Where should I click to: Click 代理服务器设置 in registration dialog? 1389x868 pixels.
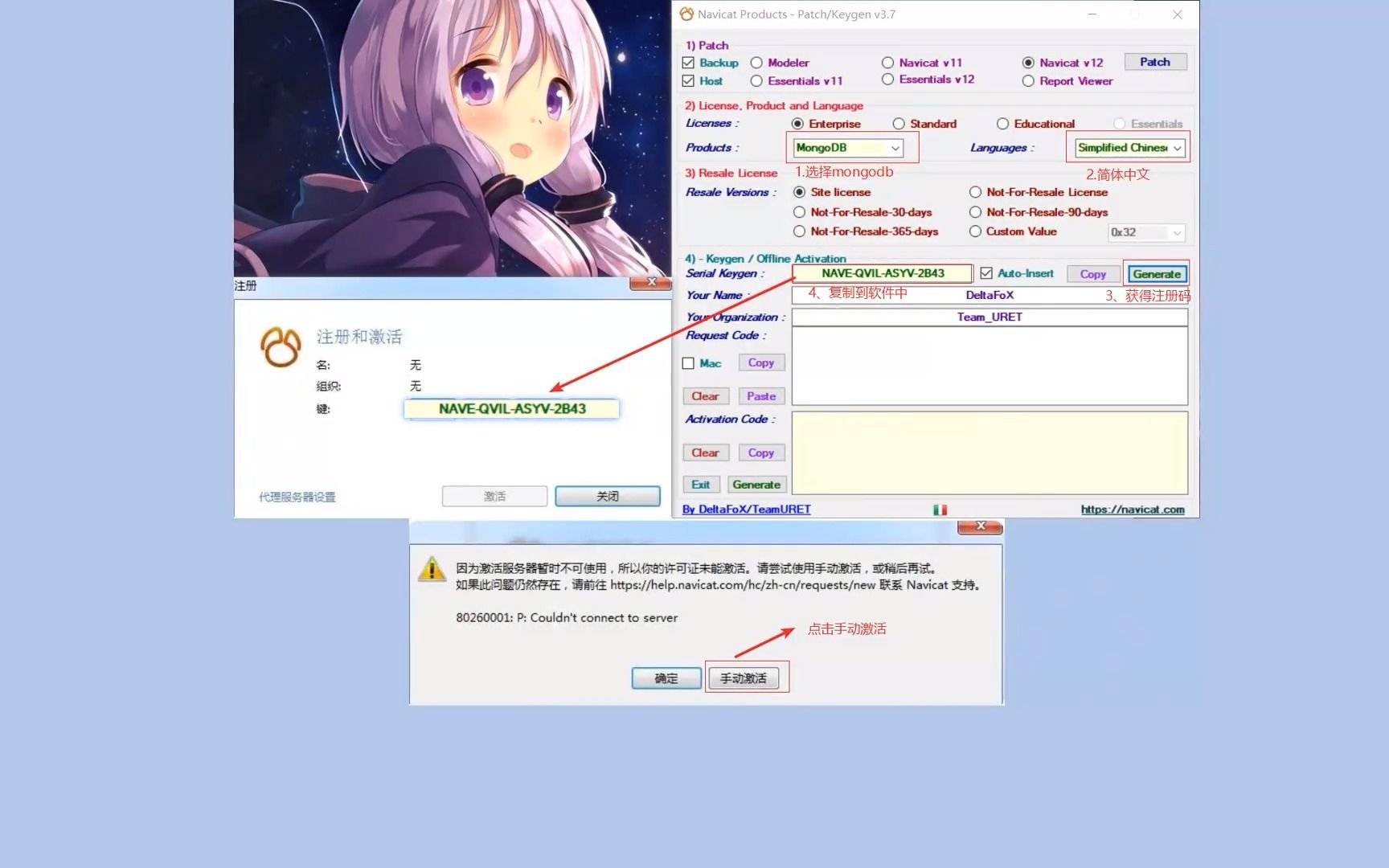296,497
